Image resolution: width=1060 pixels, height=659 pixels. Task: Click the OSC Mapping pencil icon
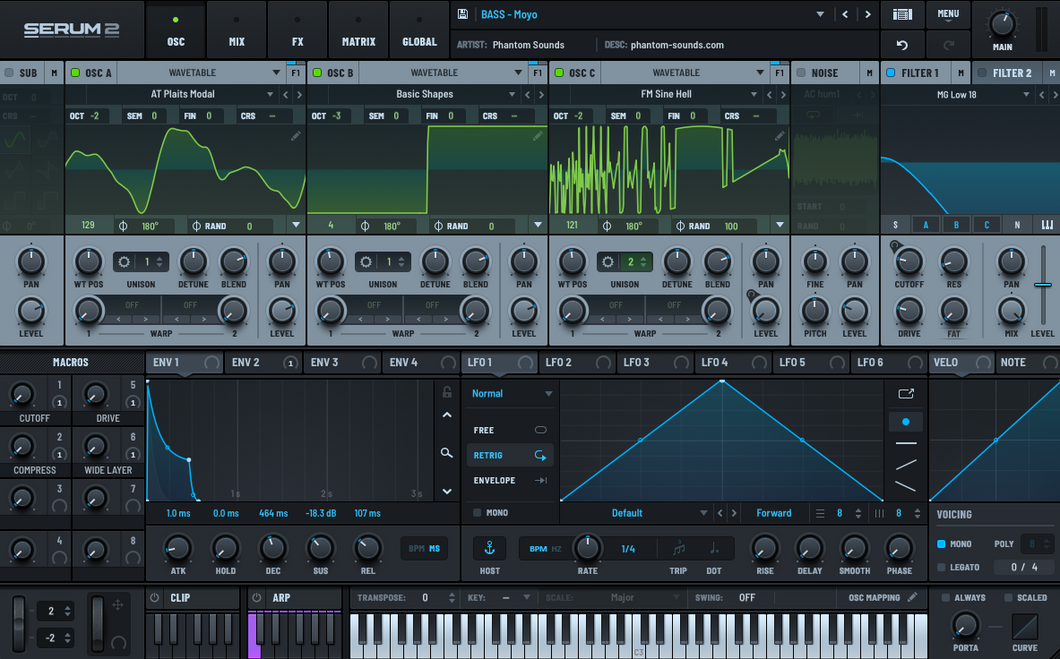912,598
